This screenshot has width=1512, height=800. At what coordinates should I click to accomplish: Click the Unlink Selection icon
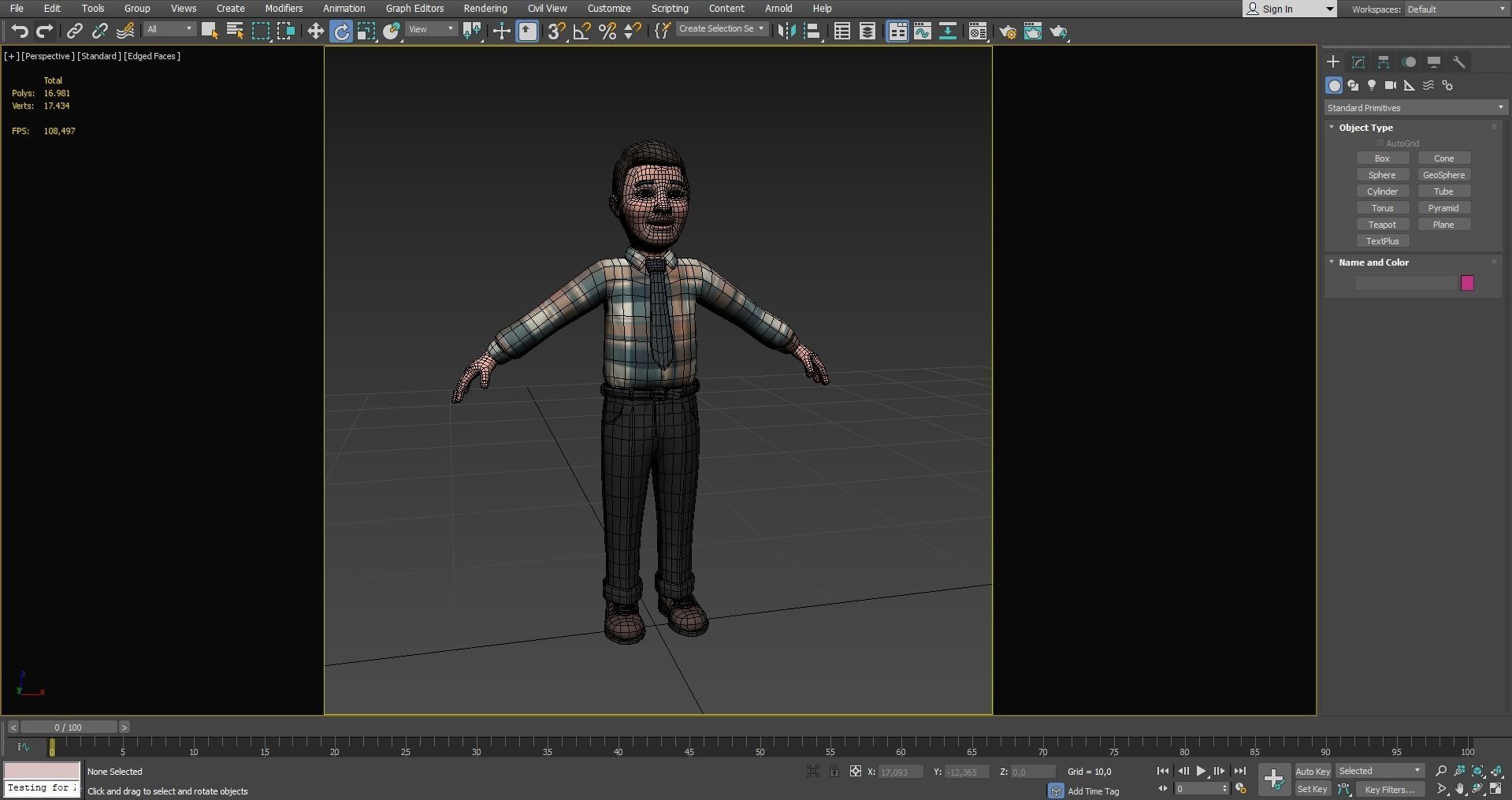click(100, 31)
